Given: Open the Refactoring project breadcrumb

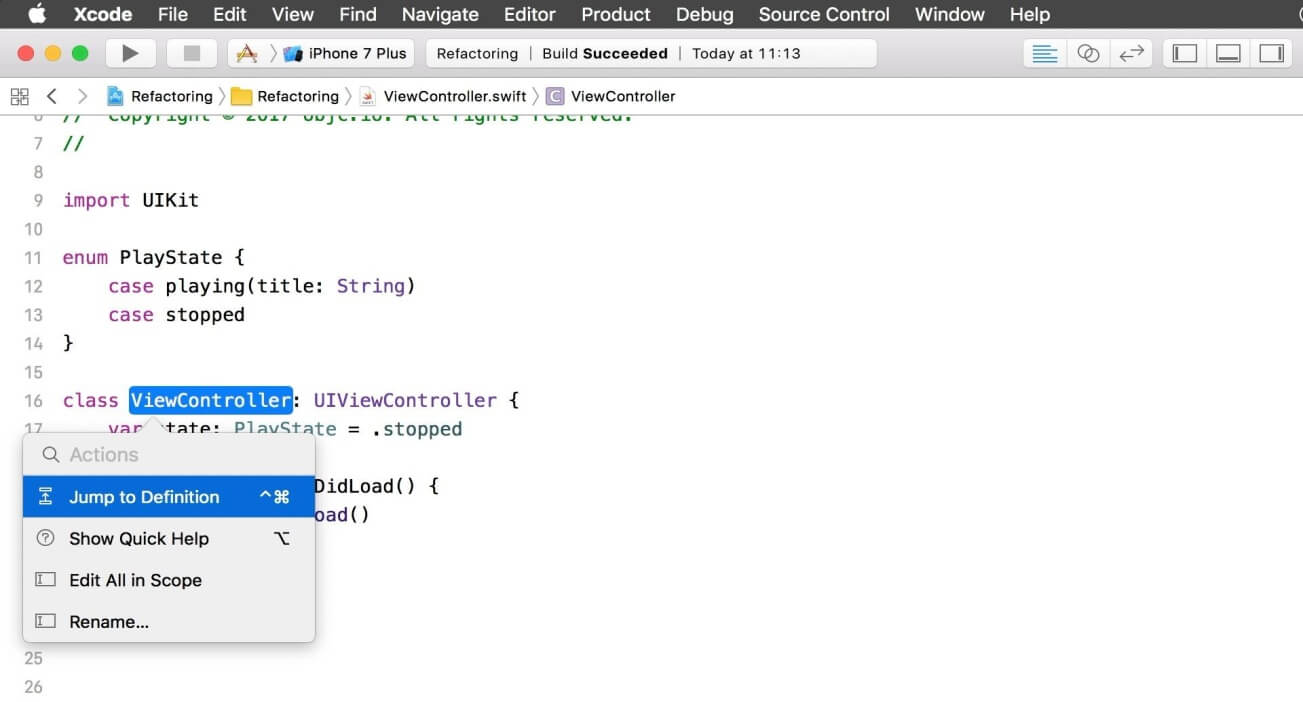Looking at the screenshot, I should 160,96.
